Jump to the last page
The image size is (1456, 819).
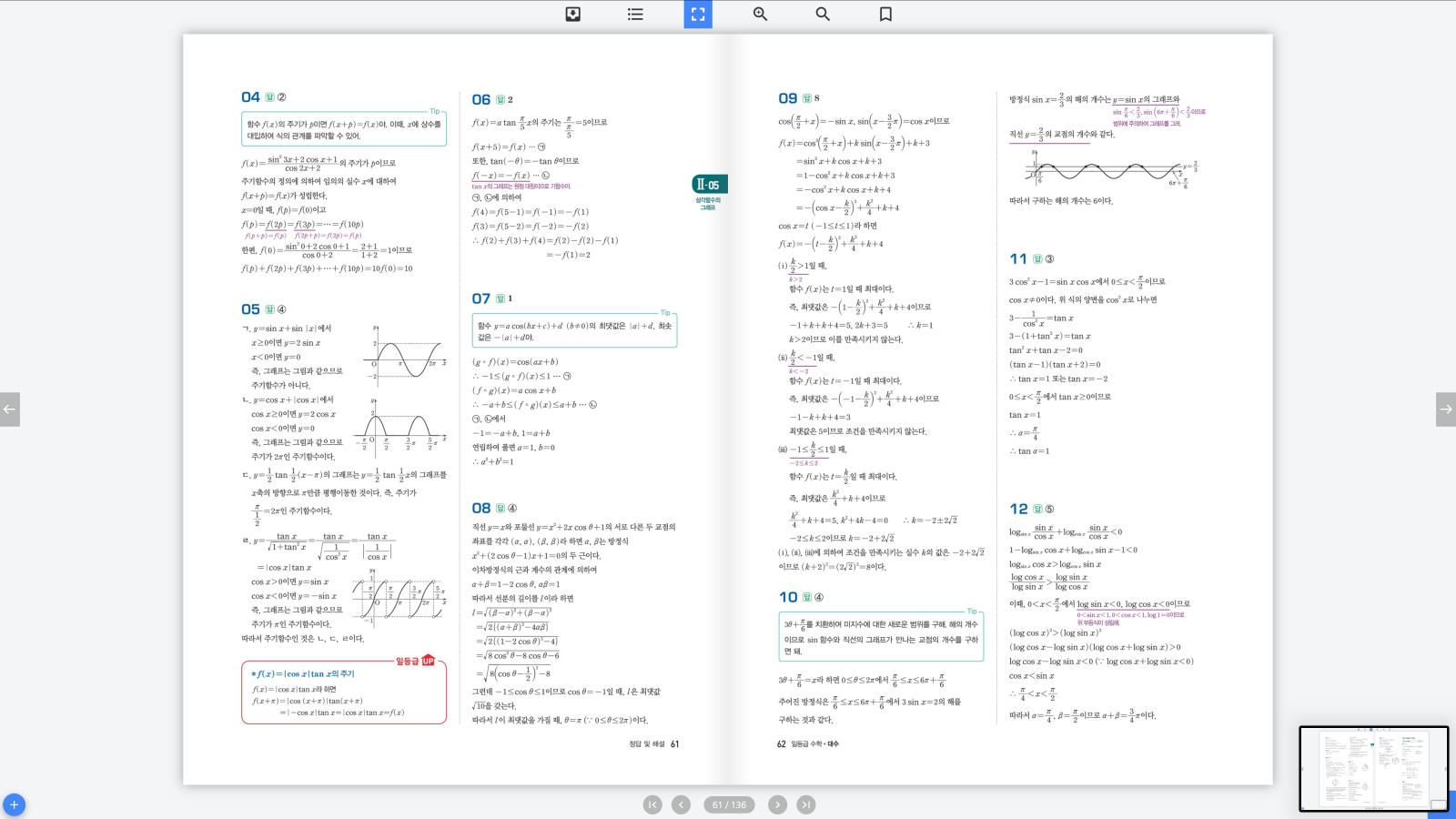pos(806,804)
